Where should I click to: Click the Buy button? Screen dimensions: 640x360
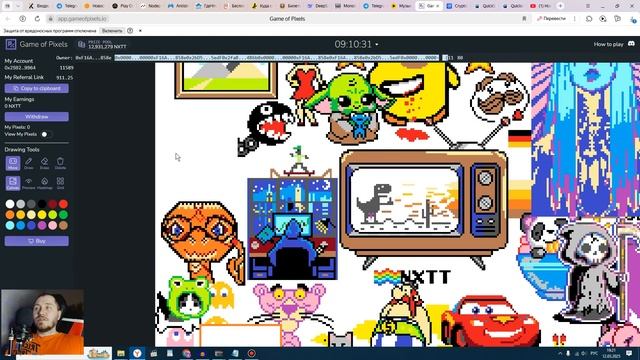click(37, 241)
